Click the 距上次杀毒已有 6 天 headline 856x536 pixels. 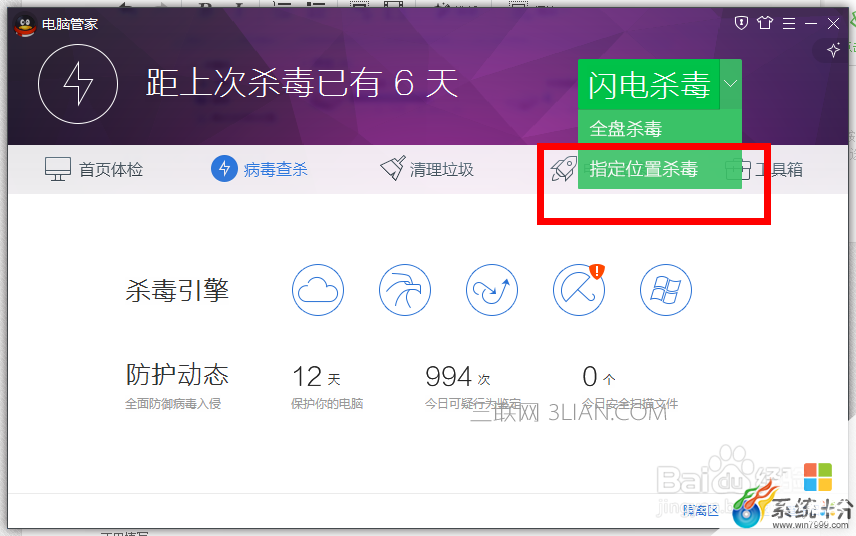point(302,84)
